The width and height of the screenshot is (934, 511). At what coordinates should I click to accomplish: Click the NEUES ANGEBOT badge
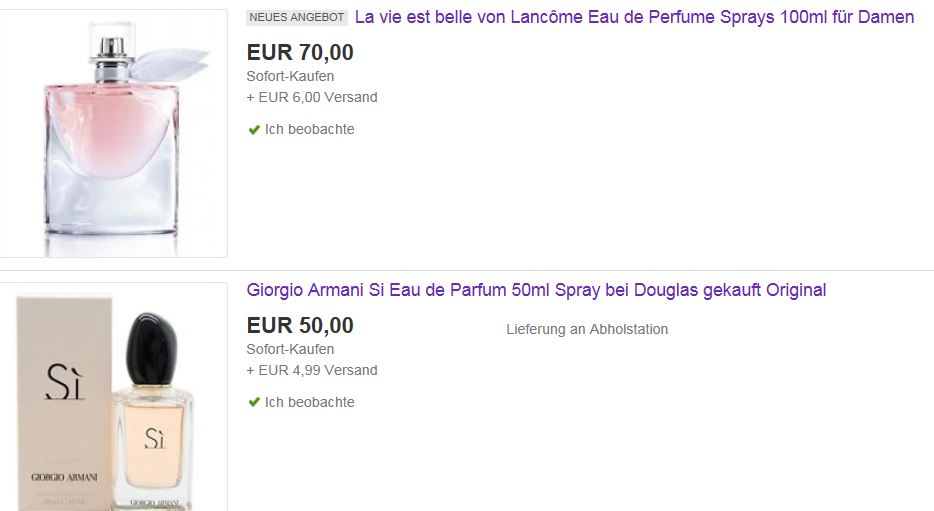(x=297, y=17)
